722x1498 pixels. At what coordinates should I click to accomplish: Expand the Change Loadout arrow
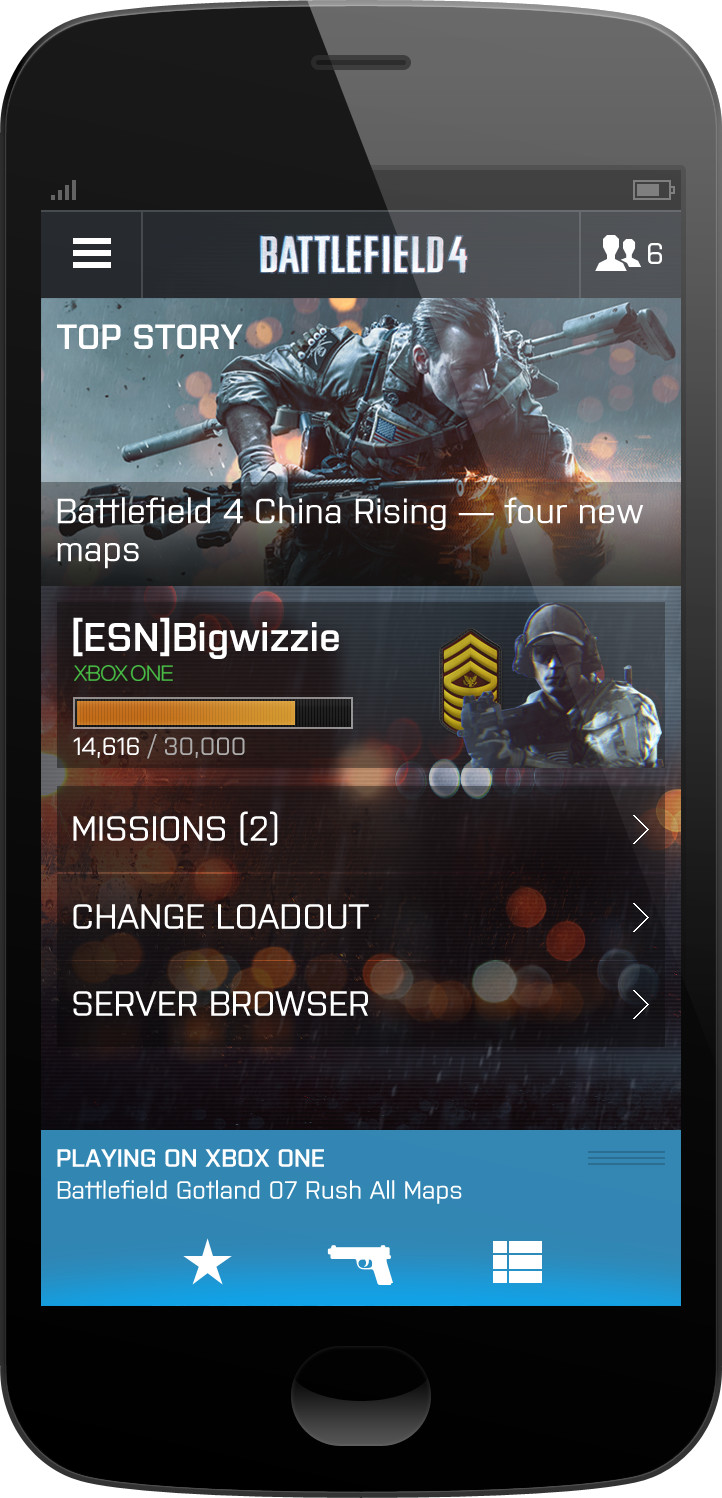pos(641,917)
